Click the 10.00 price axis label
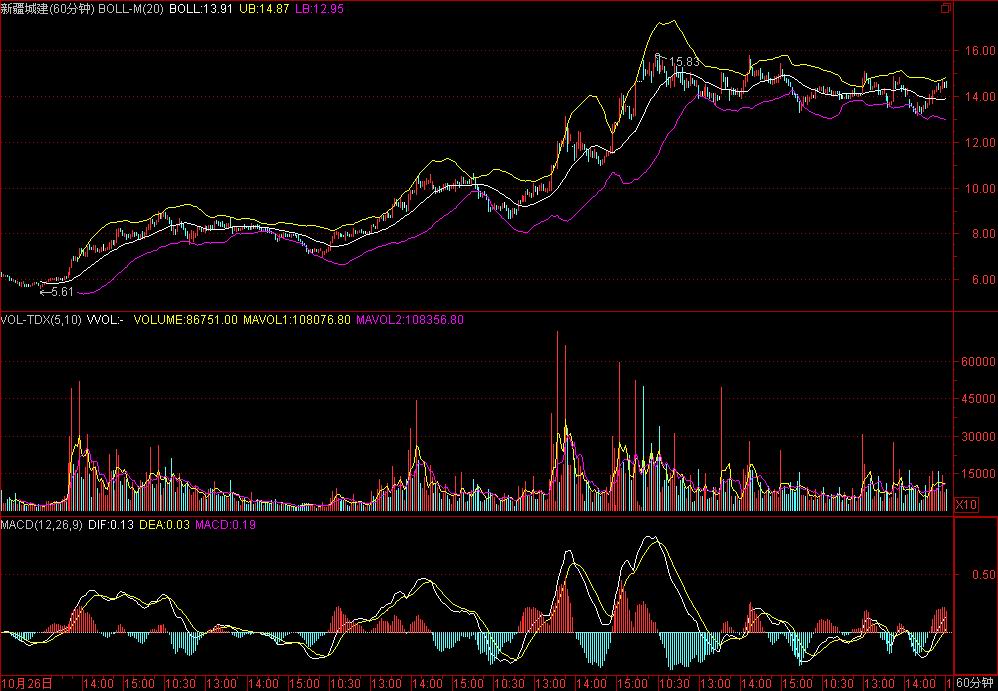The width and height of the screenshot is (998, 691). pyautogui.click(x=980, y=188)
